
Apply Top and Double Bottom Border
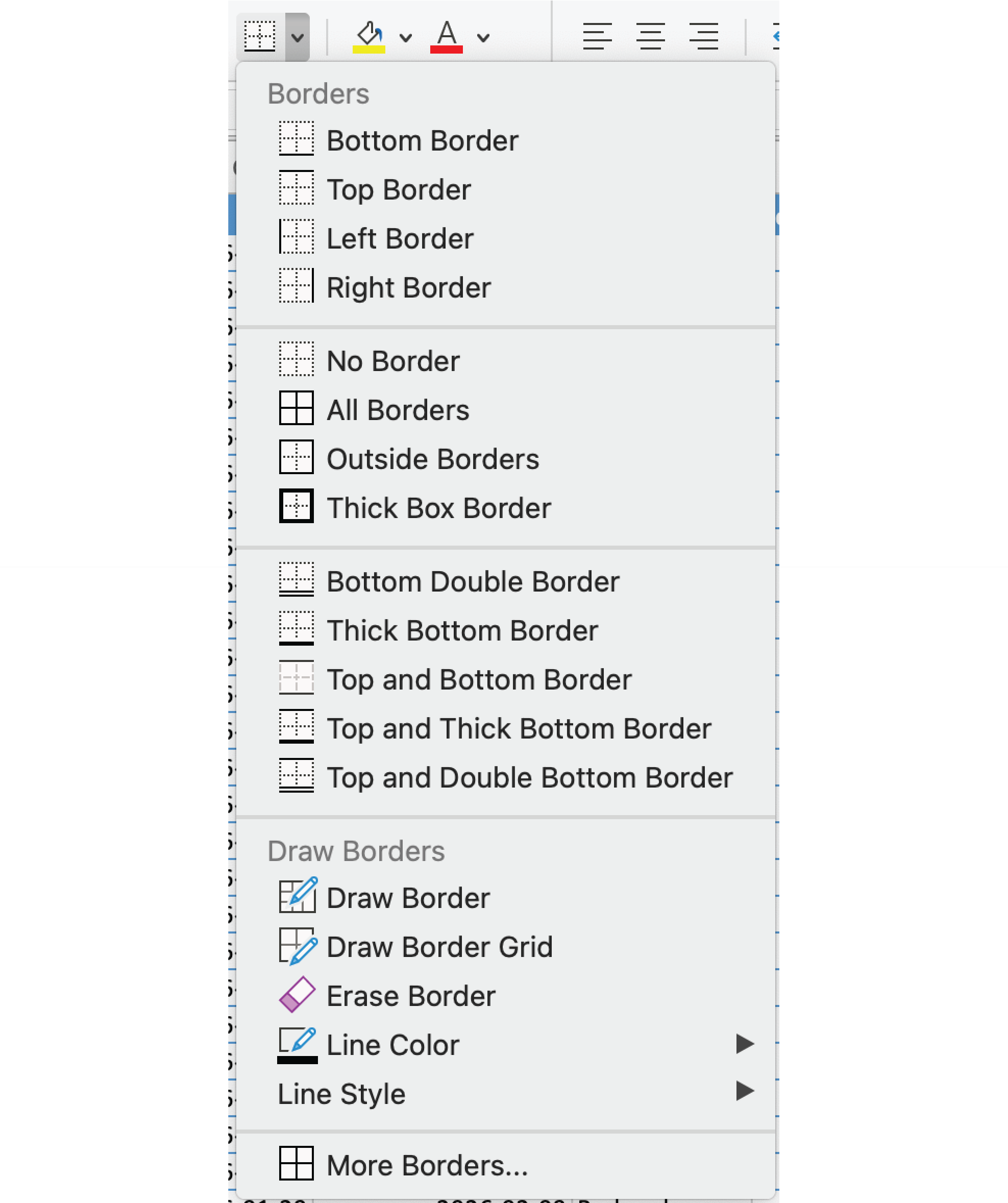pos(529,777)
